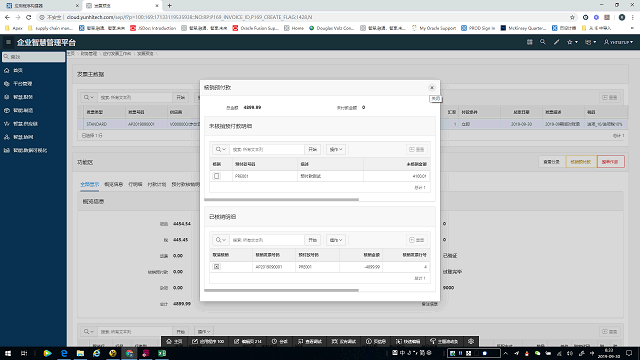Open search column selector in unapplied prepayments section

221,149
